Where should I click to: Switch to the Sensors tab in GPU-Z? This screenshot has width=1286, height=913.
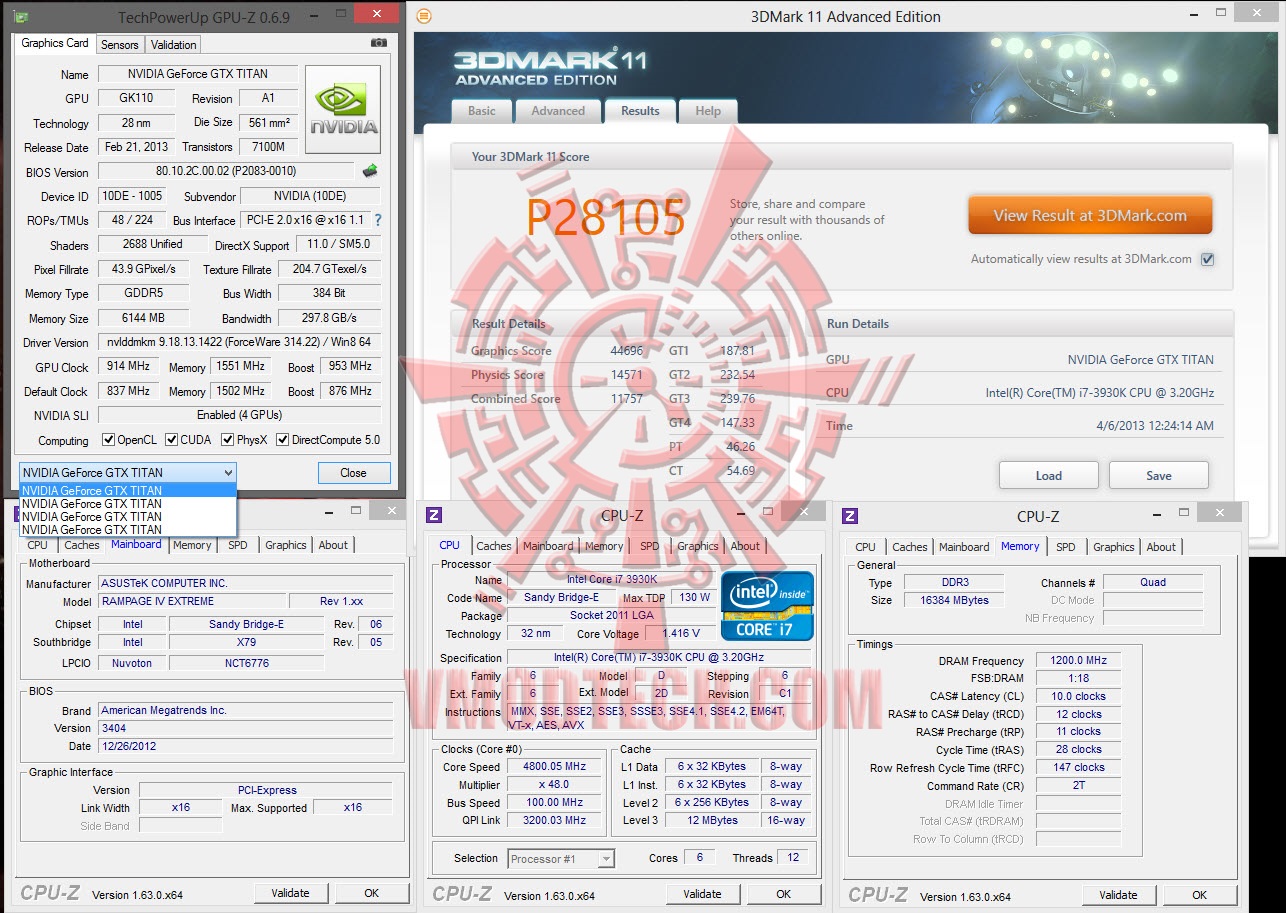[x=120, y=44]
